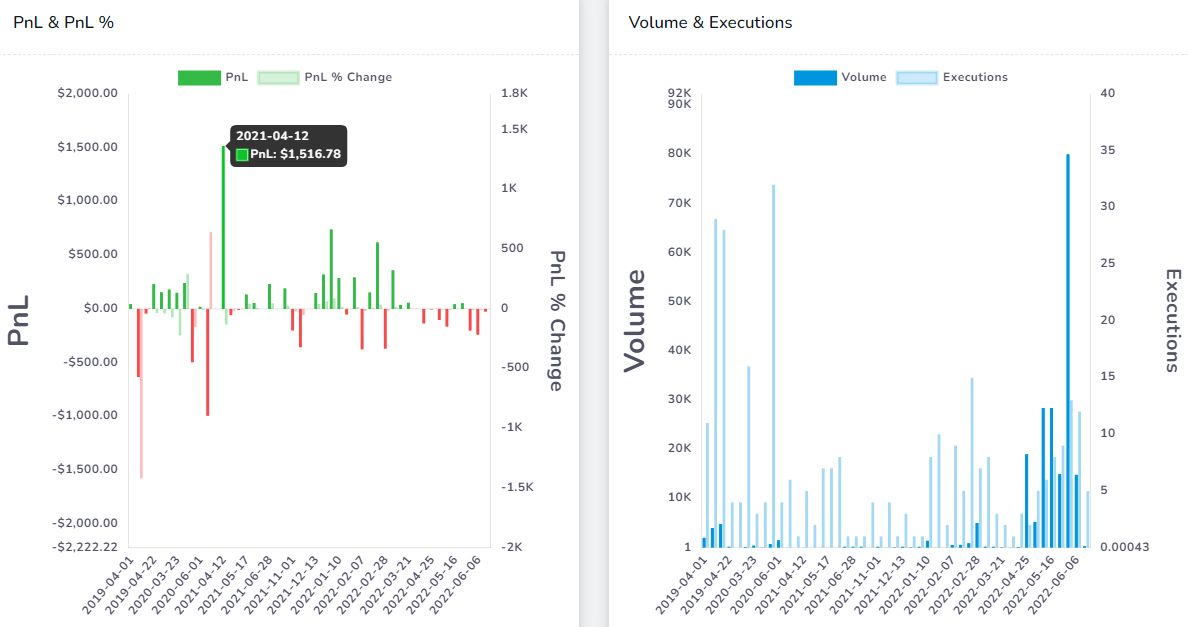The height and width of the screenshot is (627, 1188).
Task: Toggle the Executions series legend entry
Action: tap(952, 77)
